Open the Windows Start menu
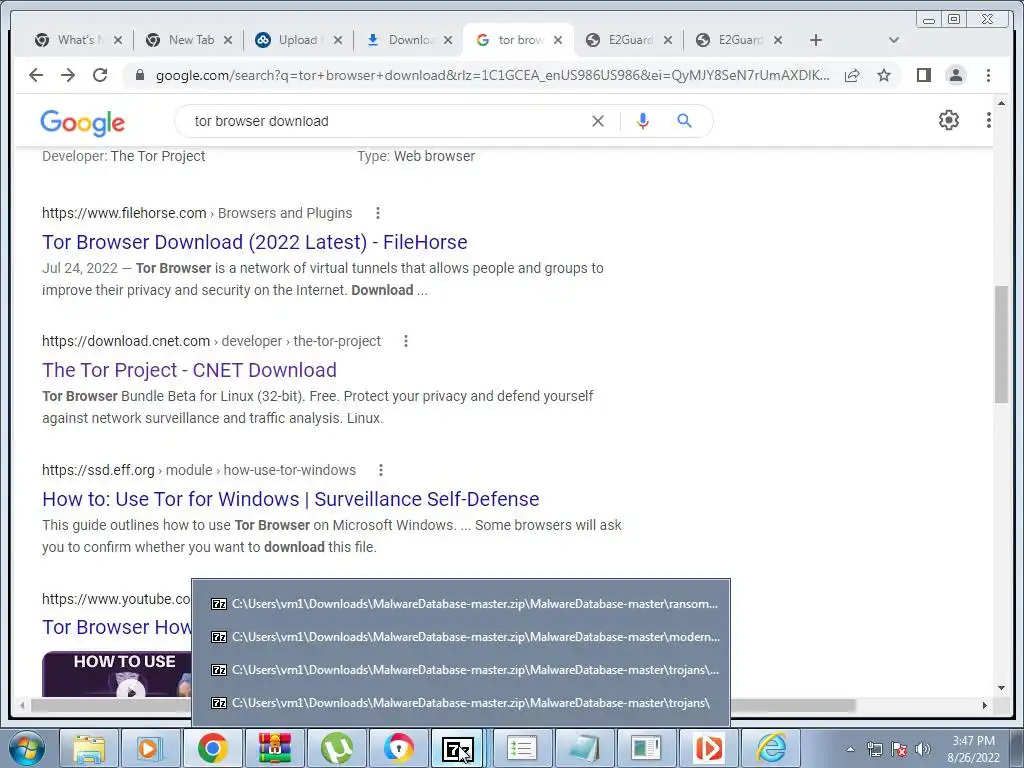The width and height of the screenshot is (1024, 768). (26, 748)
